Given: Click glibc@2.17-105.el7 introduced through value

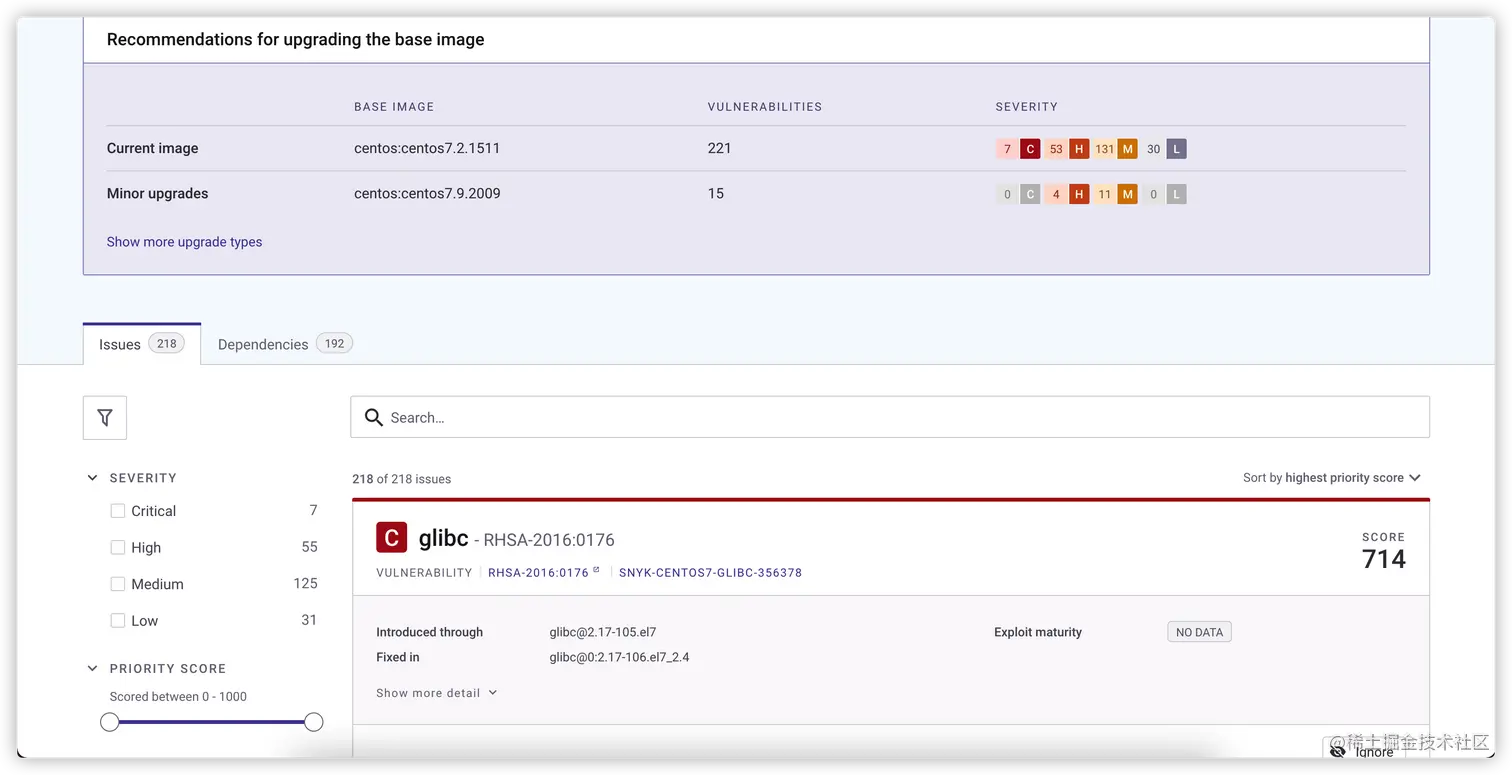Looking at the screenshot, I should 603,632.
